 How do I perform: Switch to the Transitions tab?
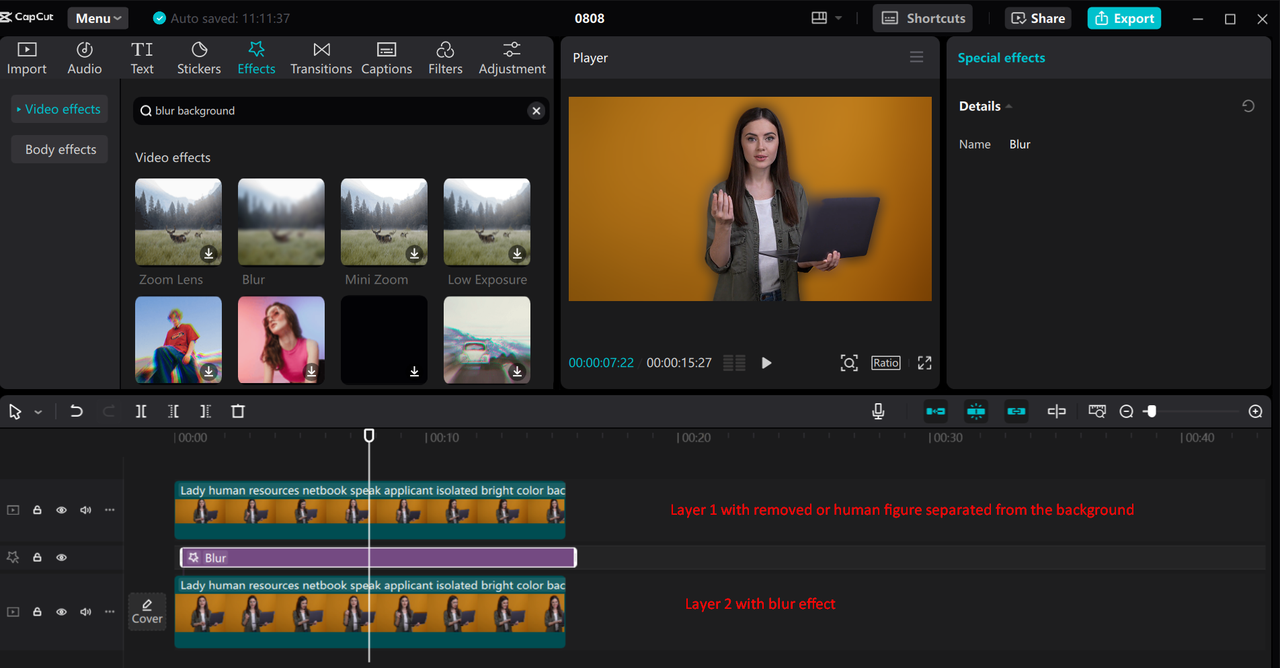click(x=321, y=58)
